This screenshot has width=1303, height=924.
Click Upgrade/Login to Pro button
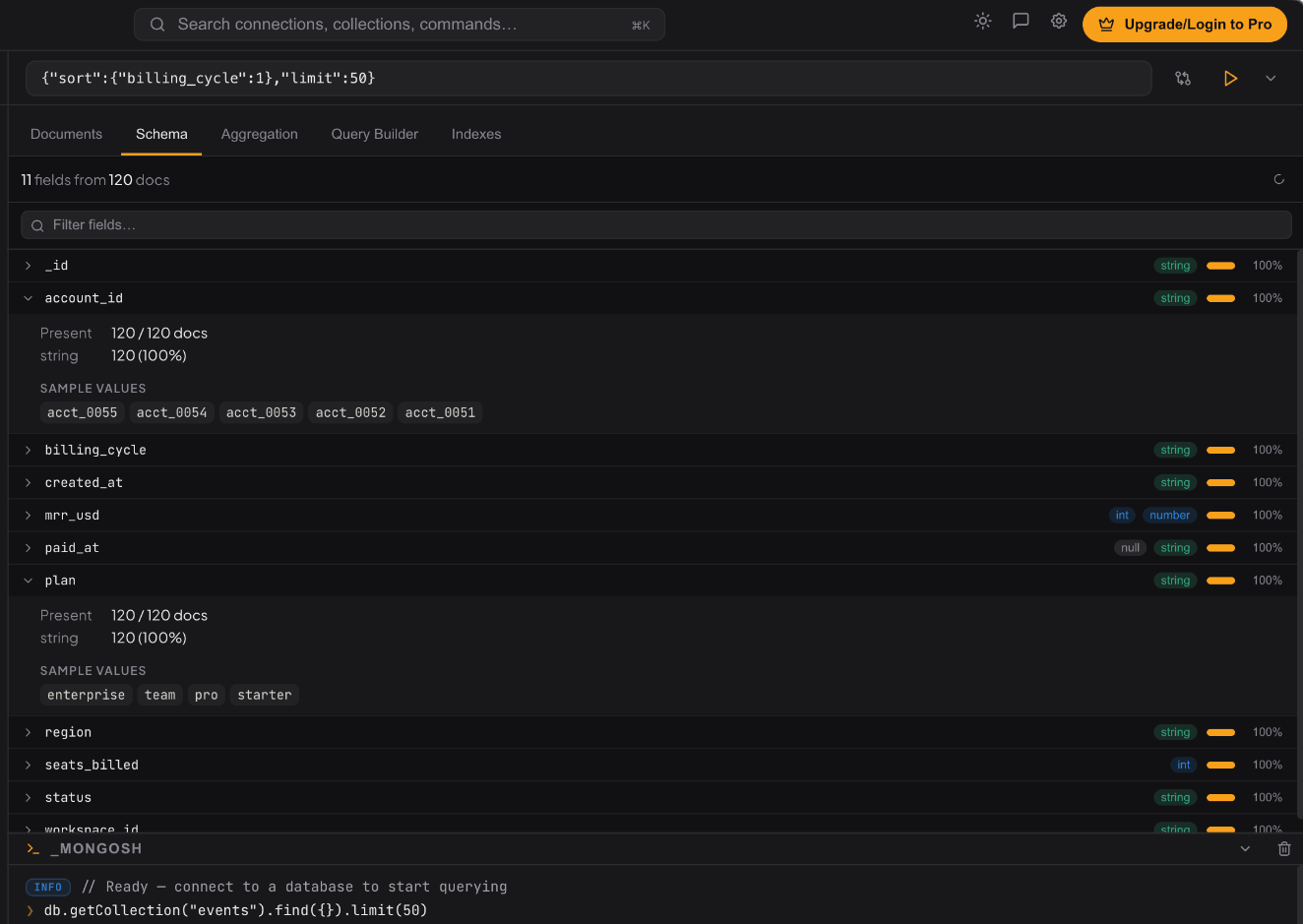click(x=1184, y=25)
